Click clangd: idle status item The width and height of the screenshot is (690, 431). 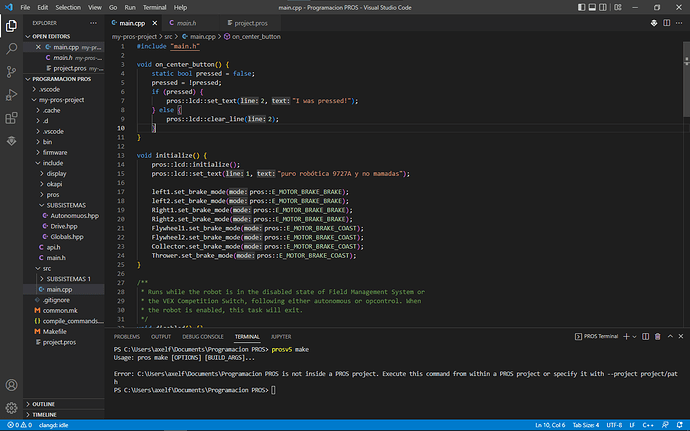(53, 425)
